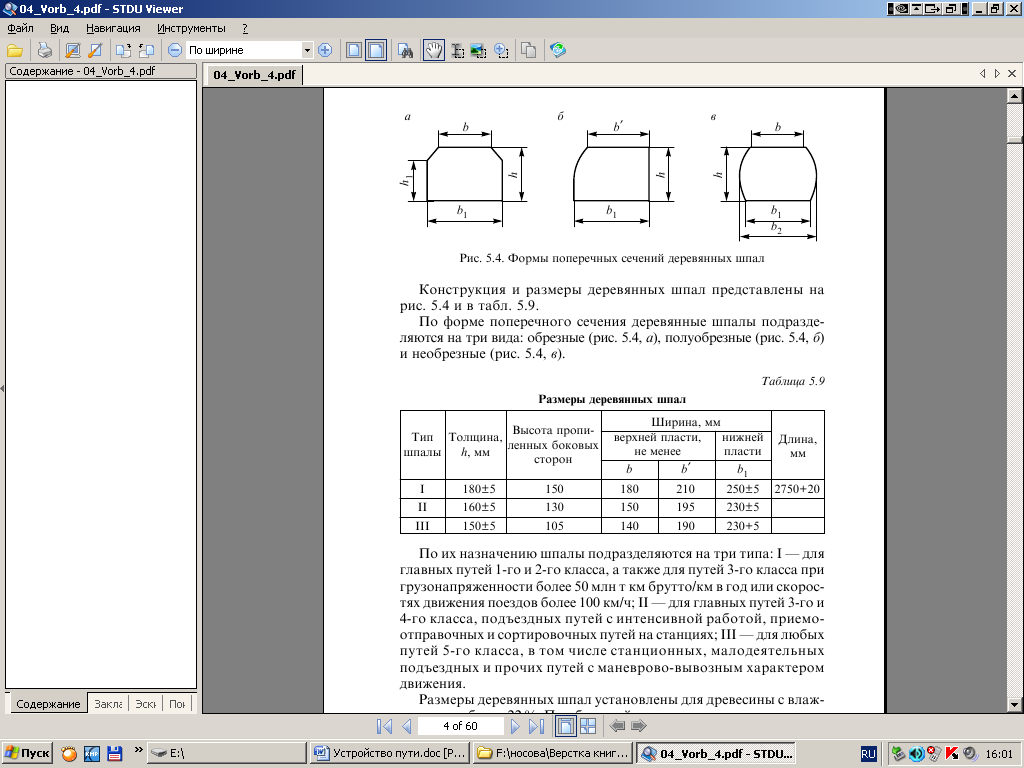This screenshot has height=768, width=1024.
Task: Click the orange pencil edit icon
Action: coord(95,50)
